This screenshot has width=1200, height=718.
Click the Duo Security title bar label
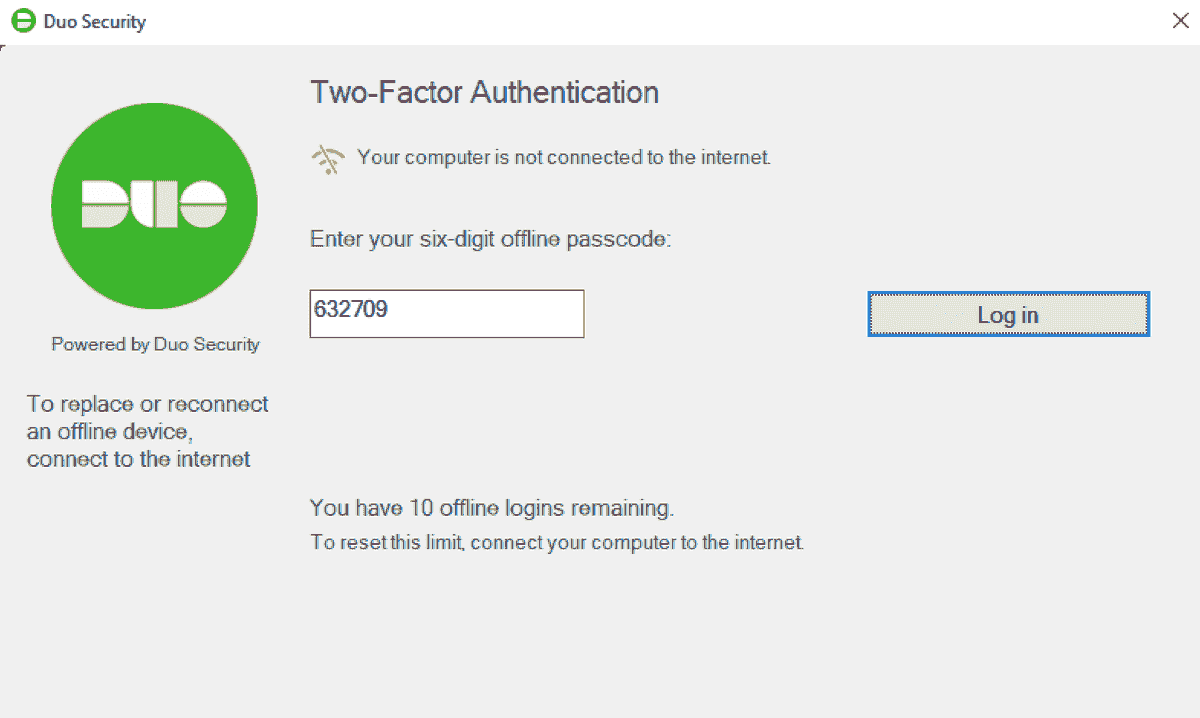[92, 20]
